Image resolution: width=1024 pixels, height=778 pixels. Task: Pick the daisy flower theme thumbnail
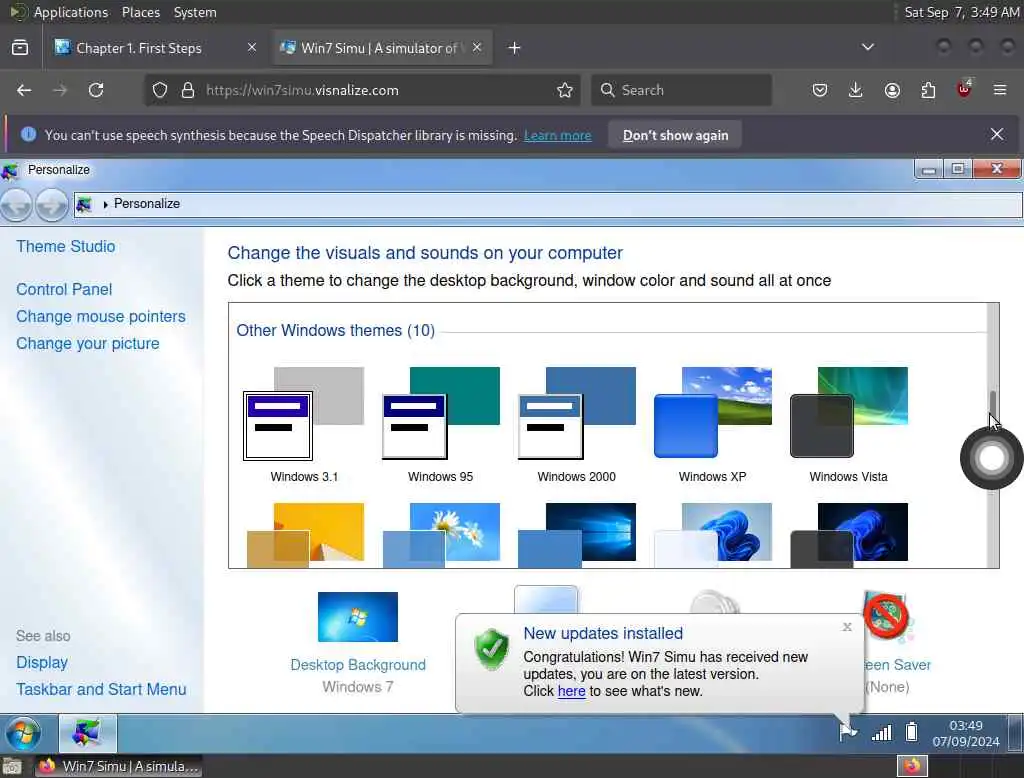[x=441, y=534]
